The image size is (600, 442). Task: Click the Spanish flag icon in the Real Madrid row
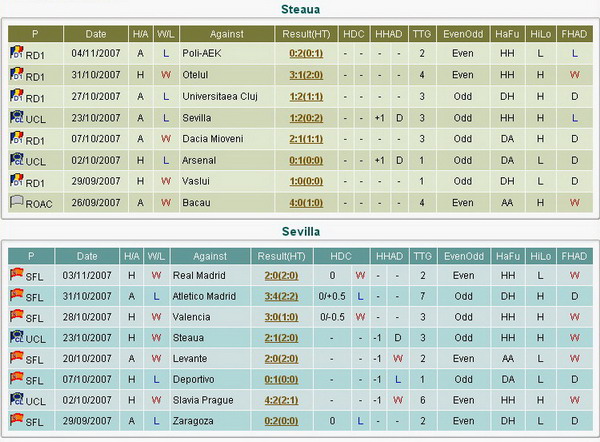(x=15, y=275)
